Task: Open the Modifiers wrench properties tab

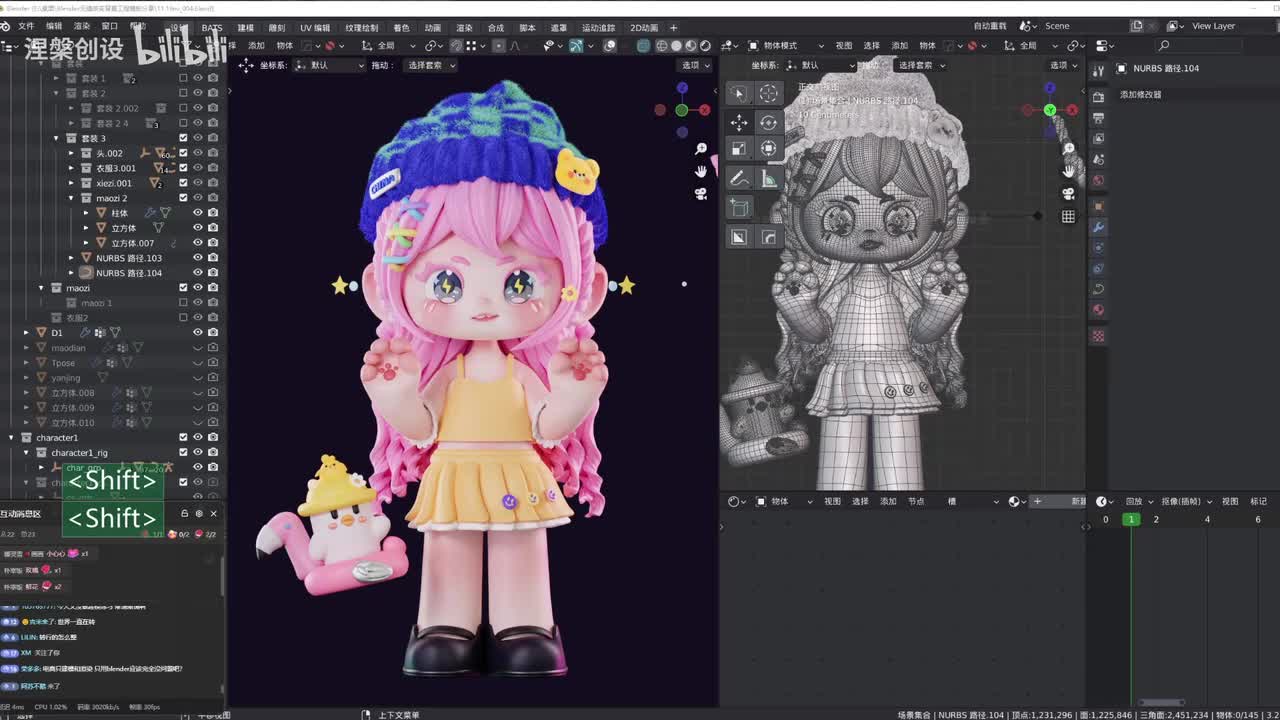Action: pyautogui.click(x=1098, y=227)
